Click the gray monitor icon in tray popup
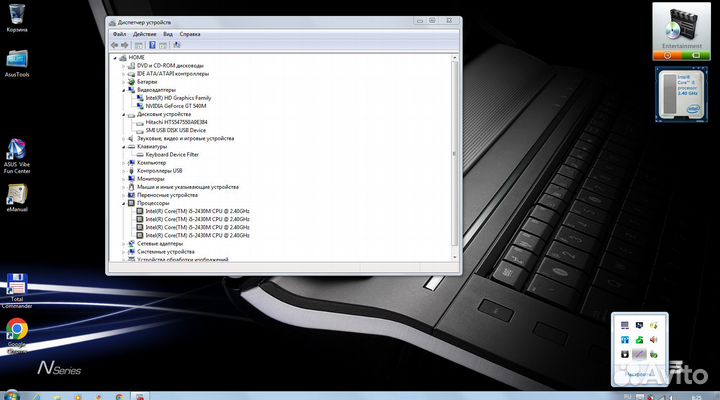The image size is (720, 400). pos(624,326)
